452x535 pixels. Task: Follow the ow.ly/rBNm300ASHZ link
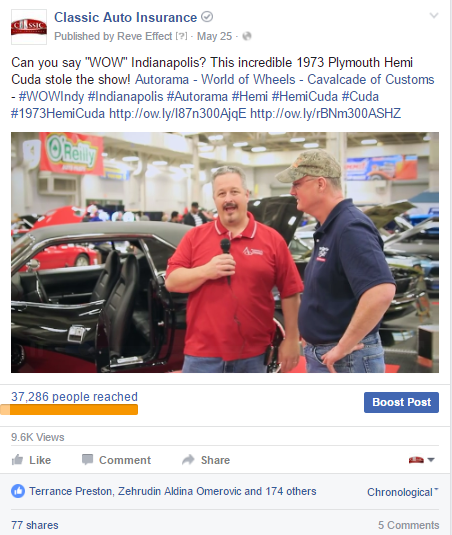[325, 114]
